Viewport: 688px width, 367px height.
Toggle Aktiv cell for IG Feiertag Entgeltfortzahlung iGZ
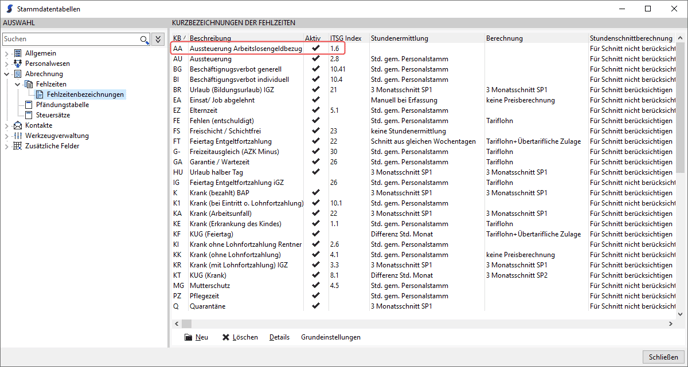(x=315, y=183)
